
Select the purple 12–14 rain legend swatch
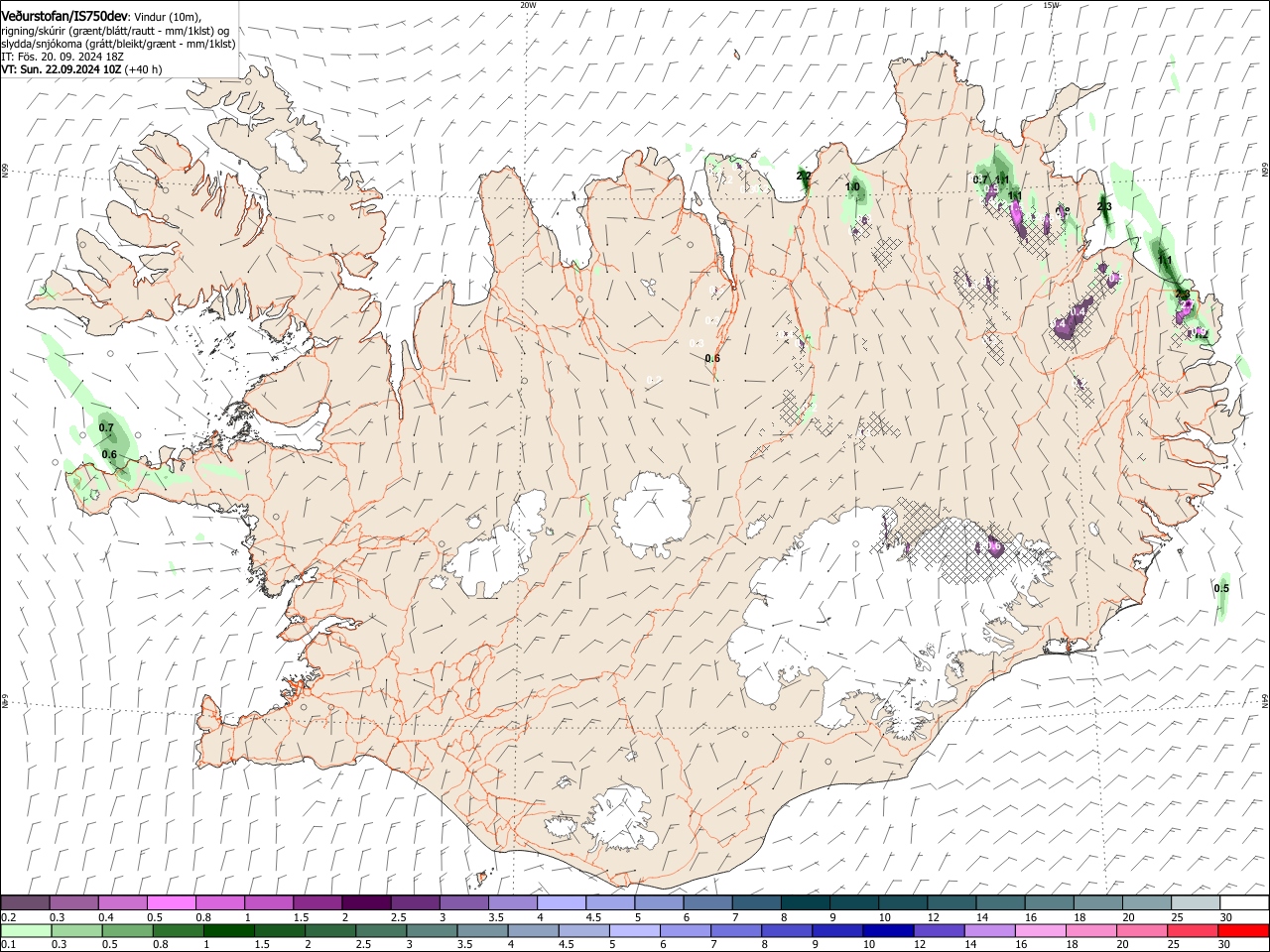938,930
